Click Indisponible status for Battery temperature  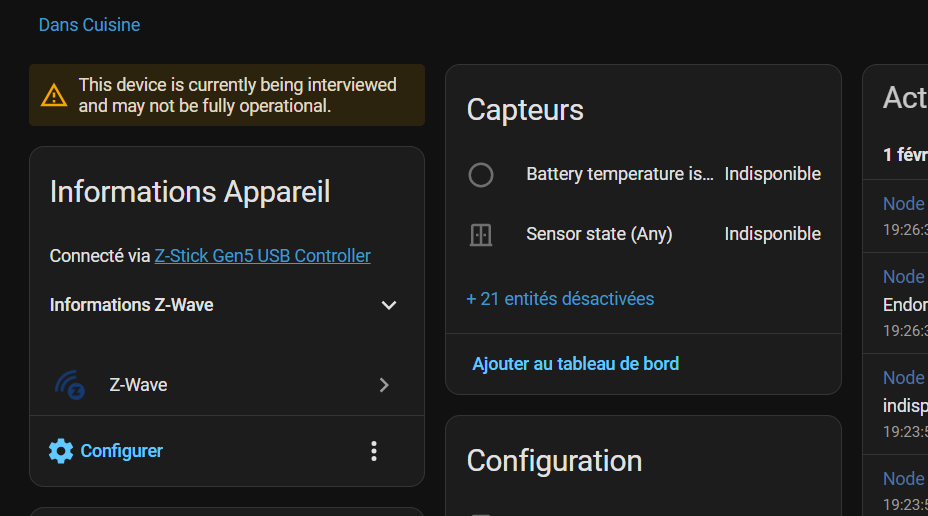772,174
